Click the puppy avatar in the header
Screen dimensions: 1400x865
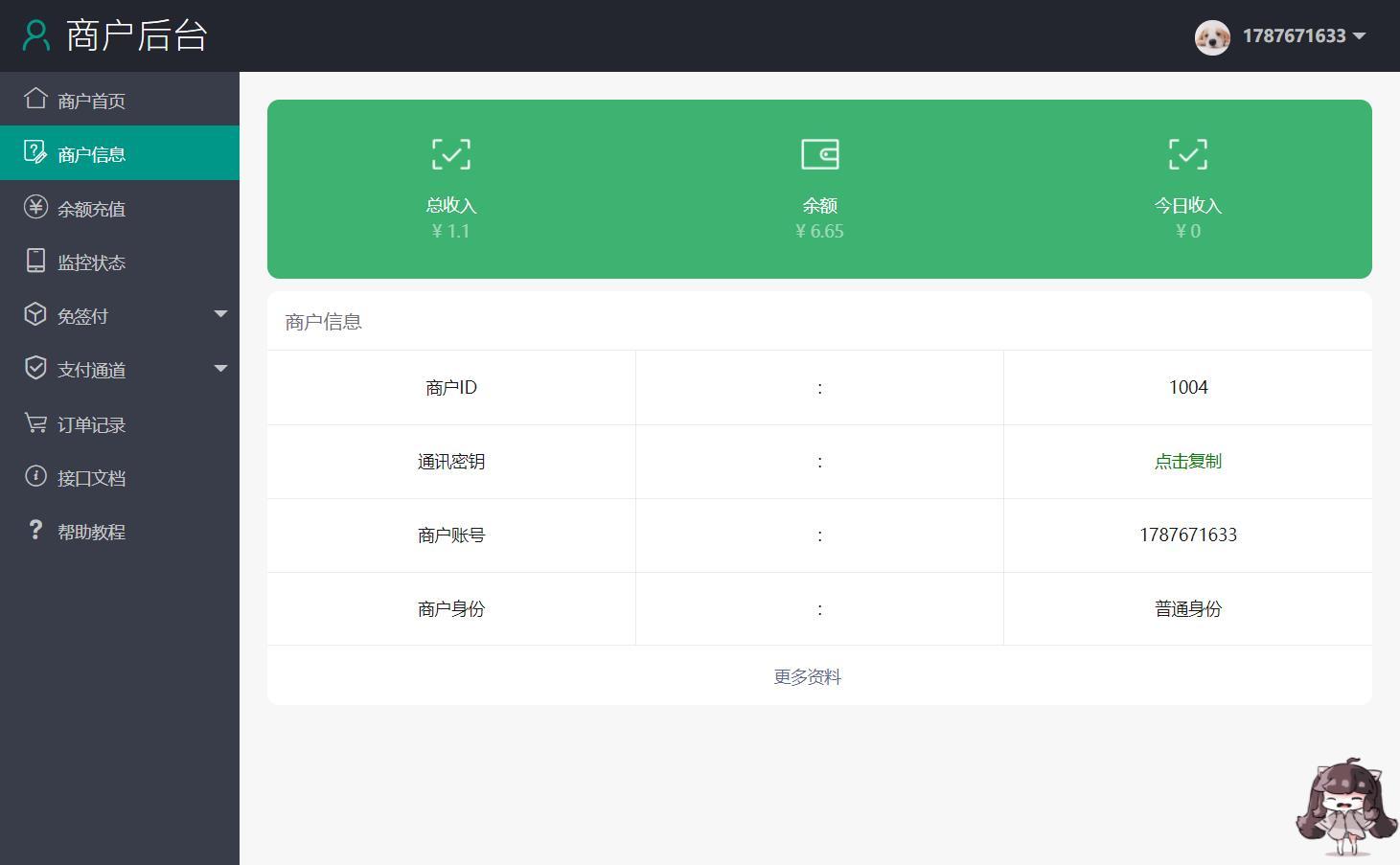click(1212, 37)
